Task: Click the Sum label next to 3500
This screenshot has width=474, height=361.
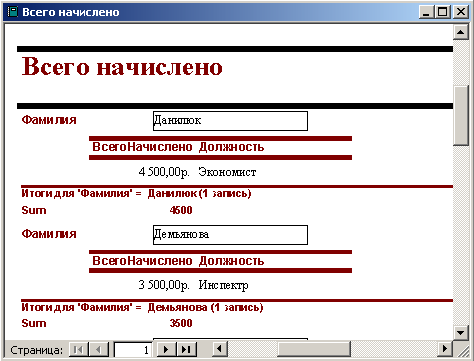Action: tap(34, 323)
